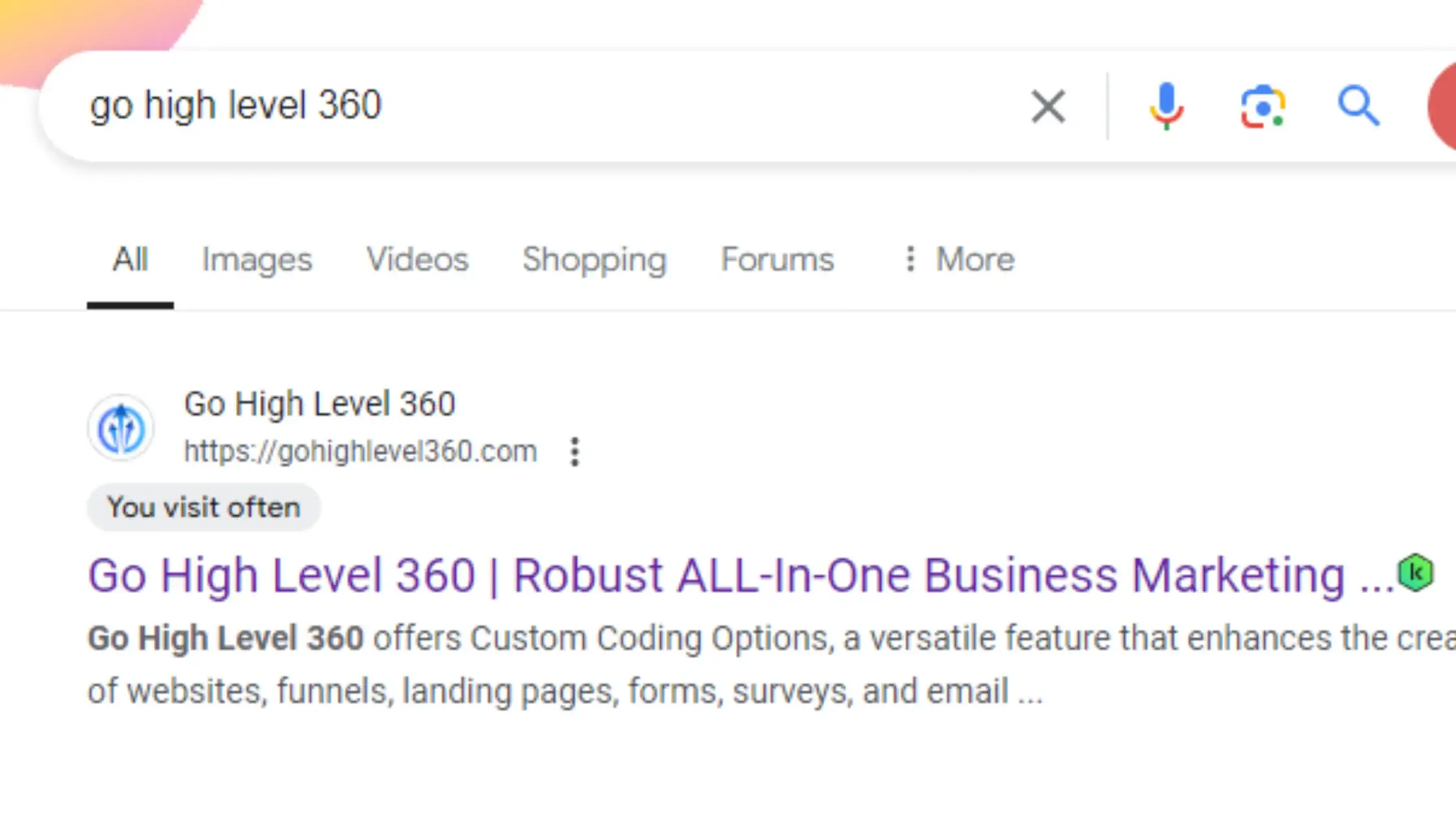Image resolution: width=1456 pixels, height=819 pixels.
Task: Select the All results tab
Action: click(x=129, y=260)
